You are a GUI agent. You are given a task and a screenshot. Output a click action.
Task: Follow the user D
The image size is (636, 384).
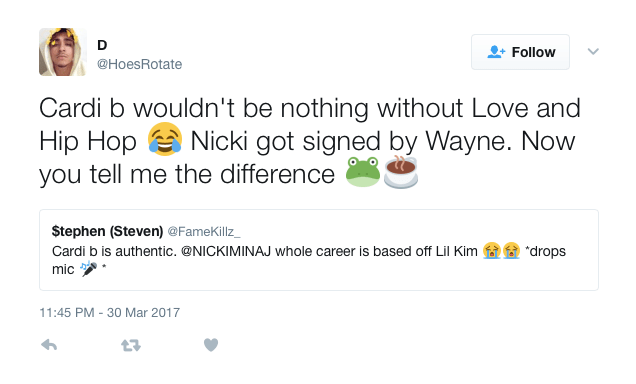(520, 52)
